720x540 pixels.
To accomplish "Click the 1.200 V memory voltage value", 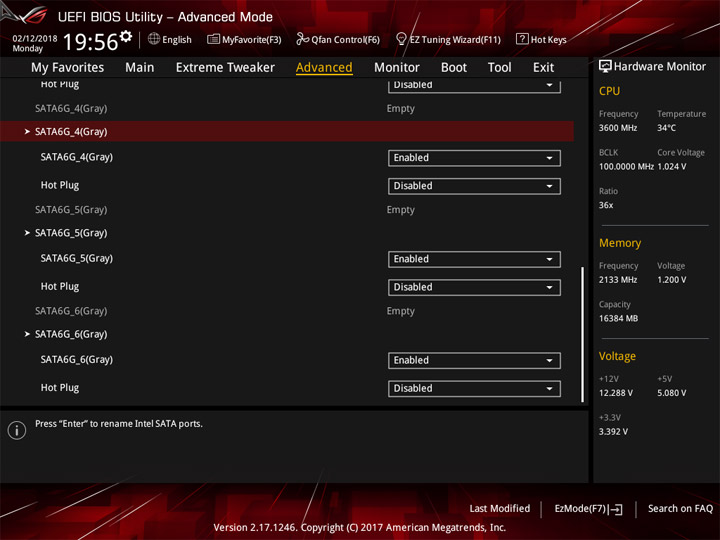I will (672, 280).
